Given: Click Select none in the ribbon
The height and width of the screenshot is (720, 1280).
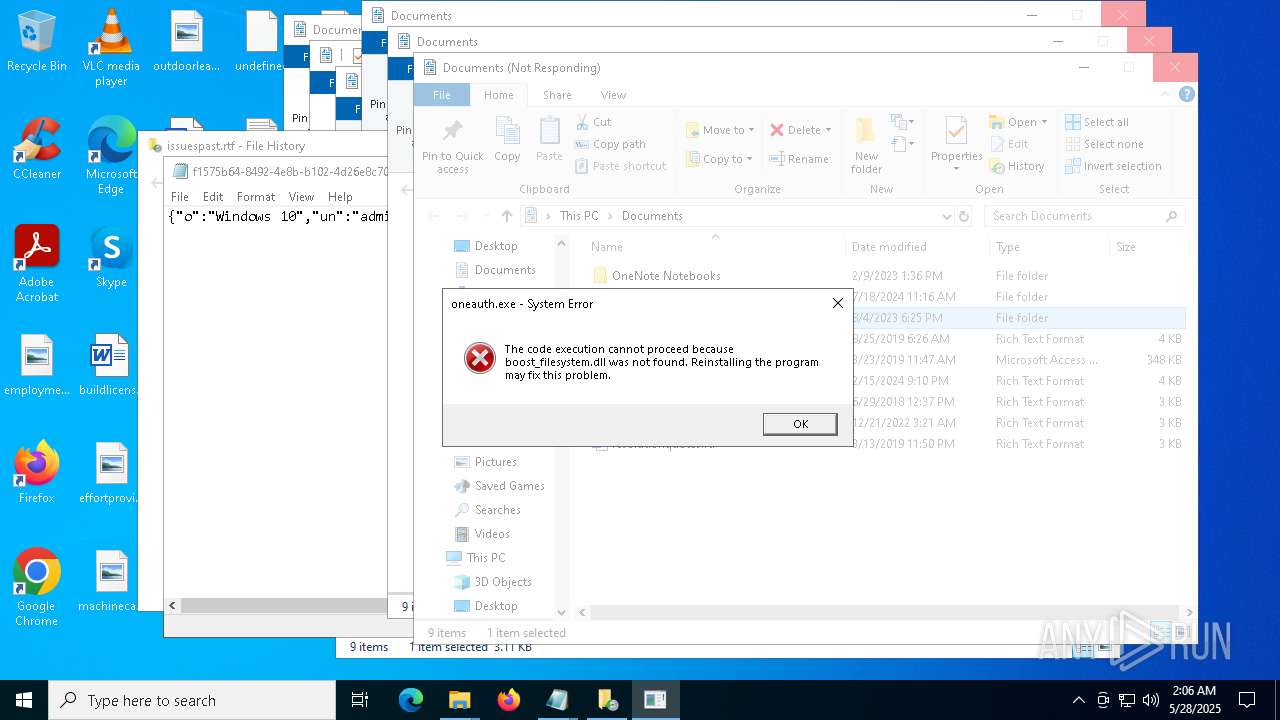Looking at the screenshot, I should coord(1104,144).
